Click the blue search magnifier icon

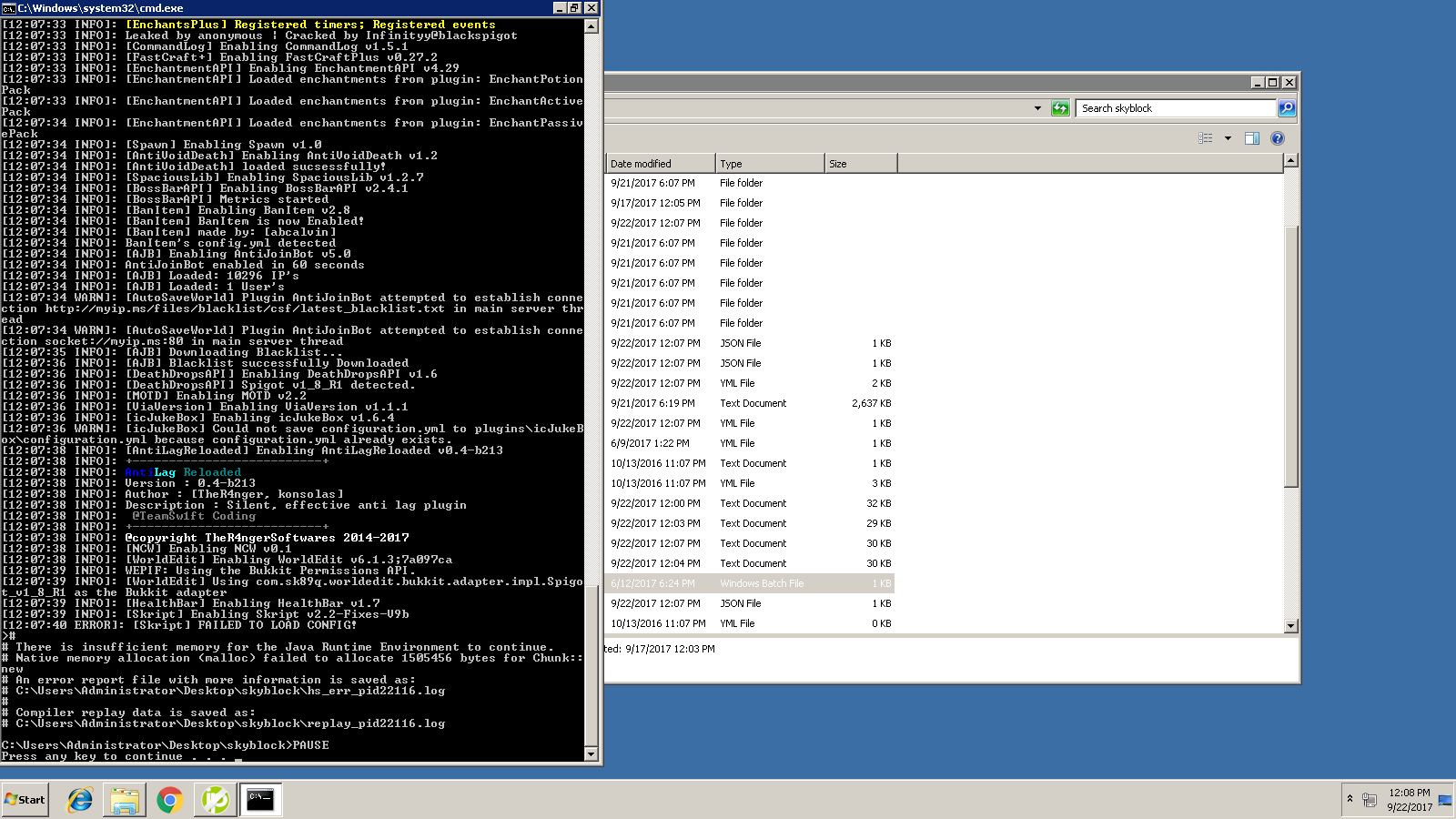1286,108
